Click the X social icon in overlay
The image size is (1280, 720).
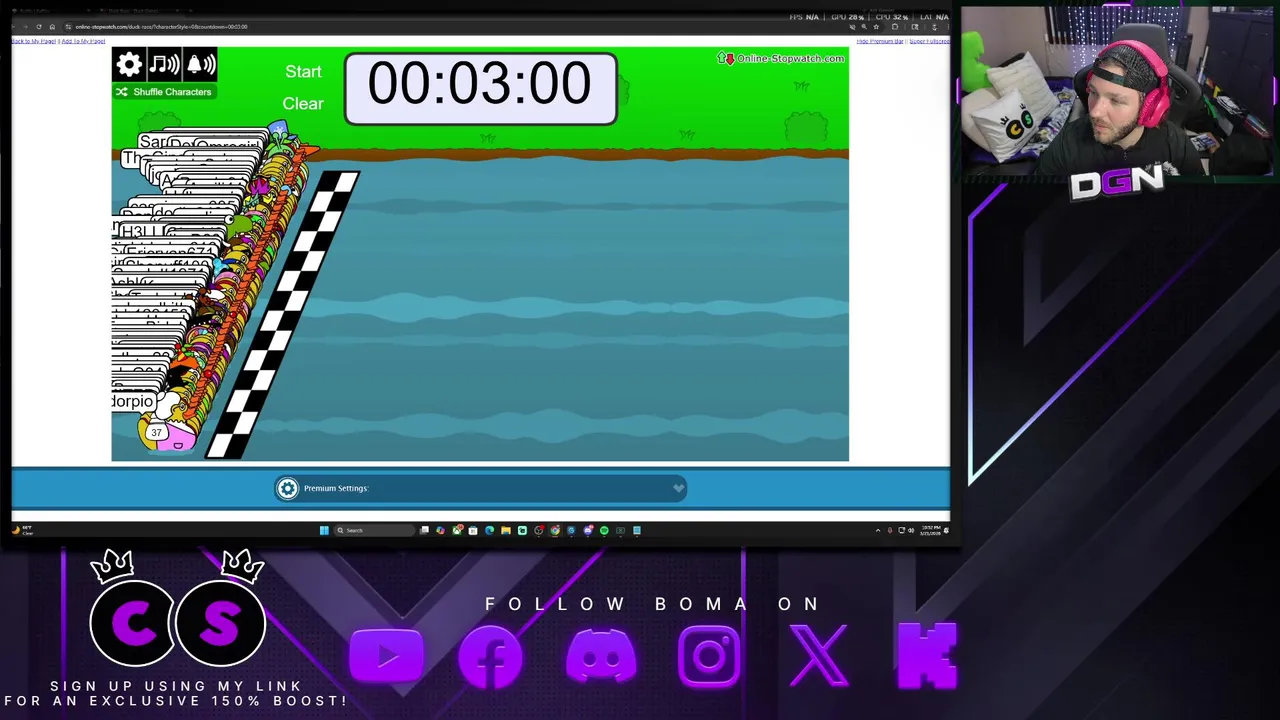pyautogui.click(x=819, y=657)
